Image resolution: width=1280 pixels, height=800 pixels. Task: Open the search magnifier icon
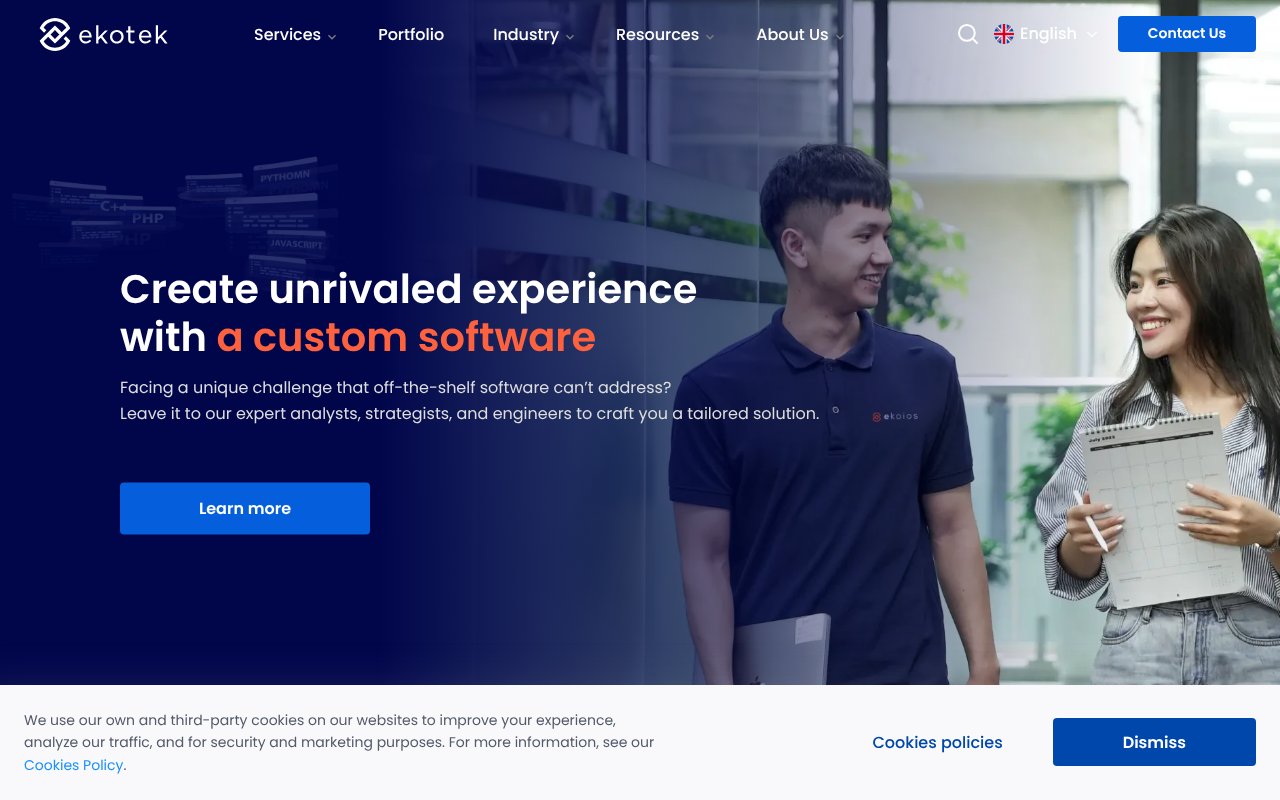click(968, 34)
